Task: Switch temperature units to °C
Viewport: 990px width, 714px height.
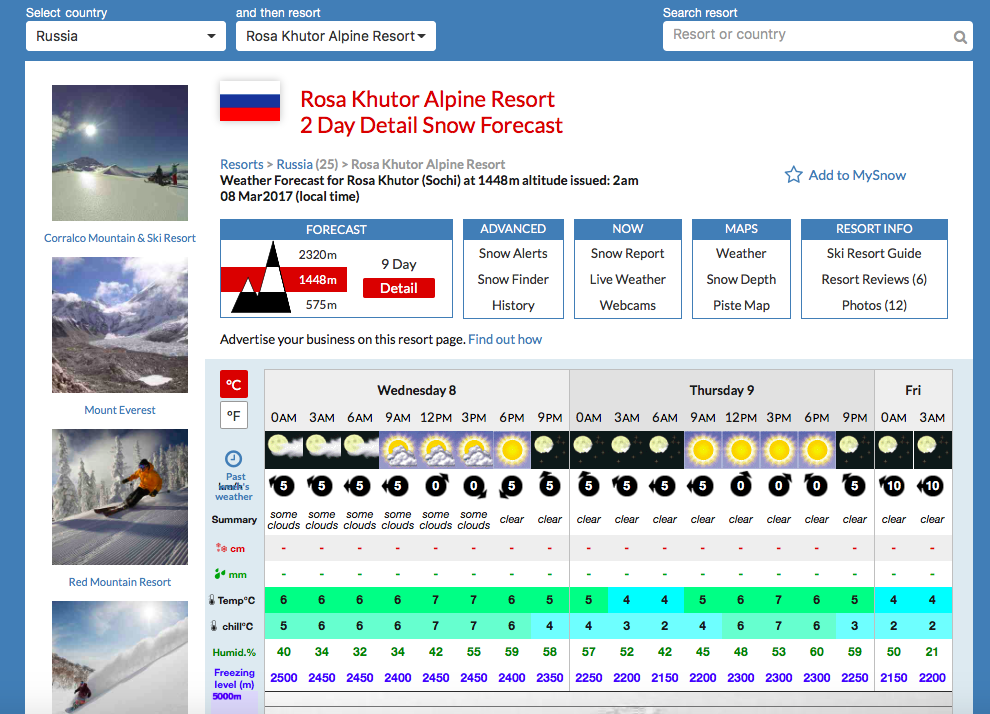Action: [x=234, y=384]
